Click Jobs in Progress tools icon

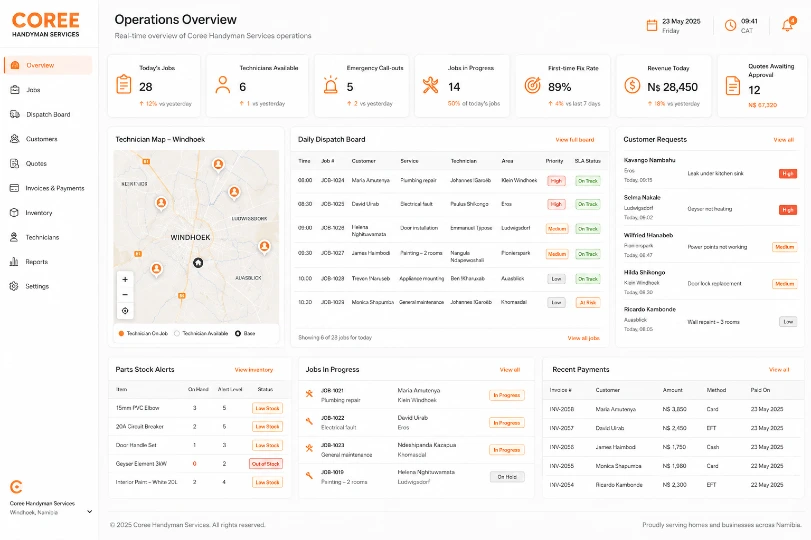pos(430,85)
